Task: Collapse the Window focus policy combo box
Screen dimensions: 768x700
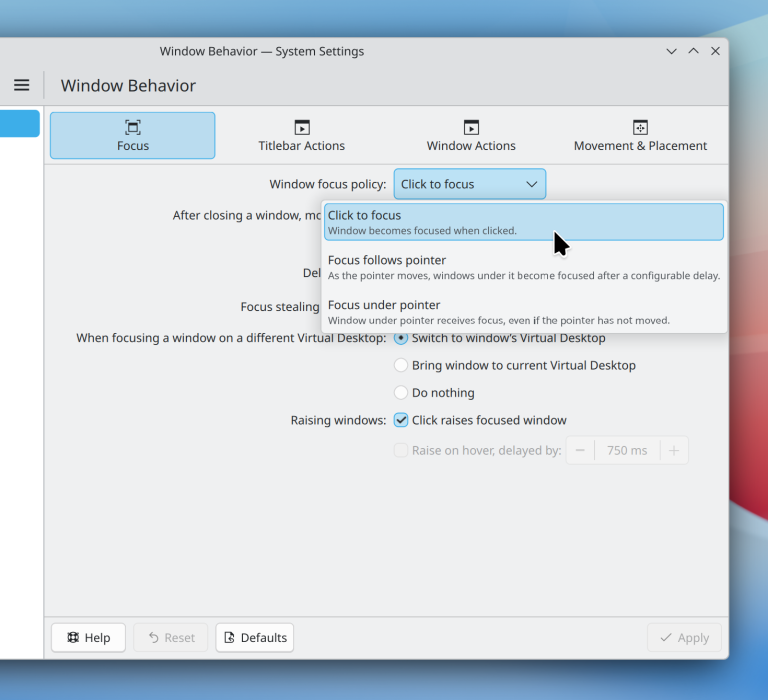Action: coord(470,184)
